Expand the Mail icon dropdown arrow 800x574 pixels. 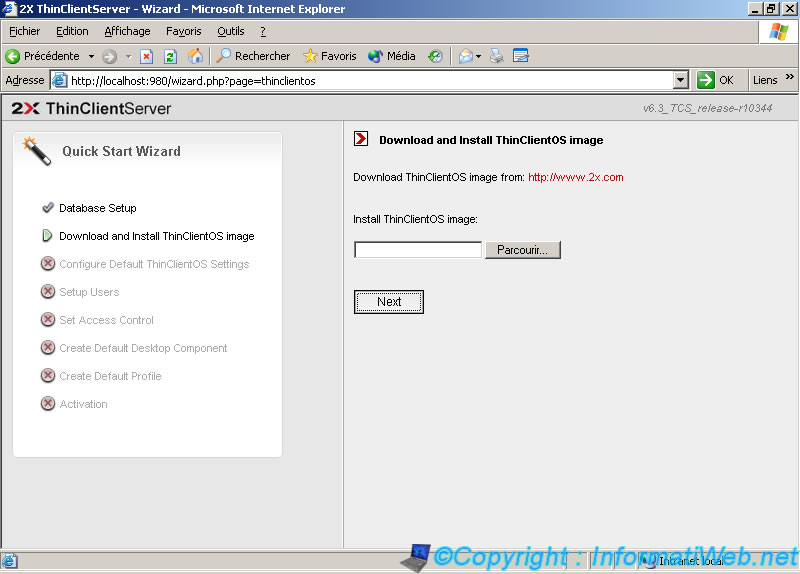(479, 56)
